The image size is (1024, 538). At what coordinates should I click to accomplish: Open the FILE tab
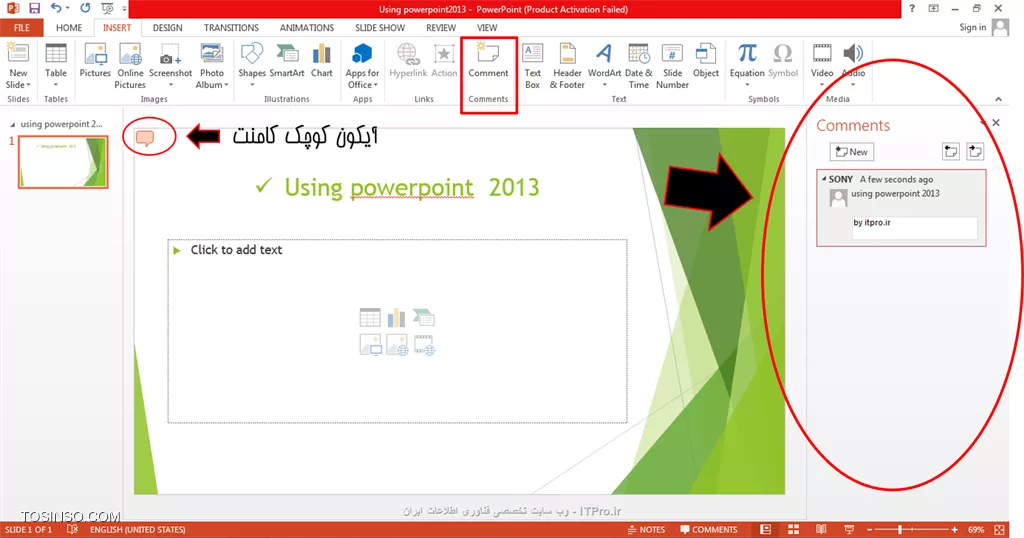[x=22, y=28]
